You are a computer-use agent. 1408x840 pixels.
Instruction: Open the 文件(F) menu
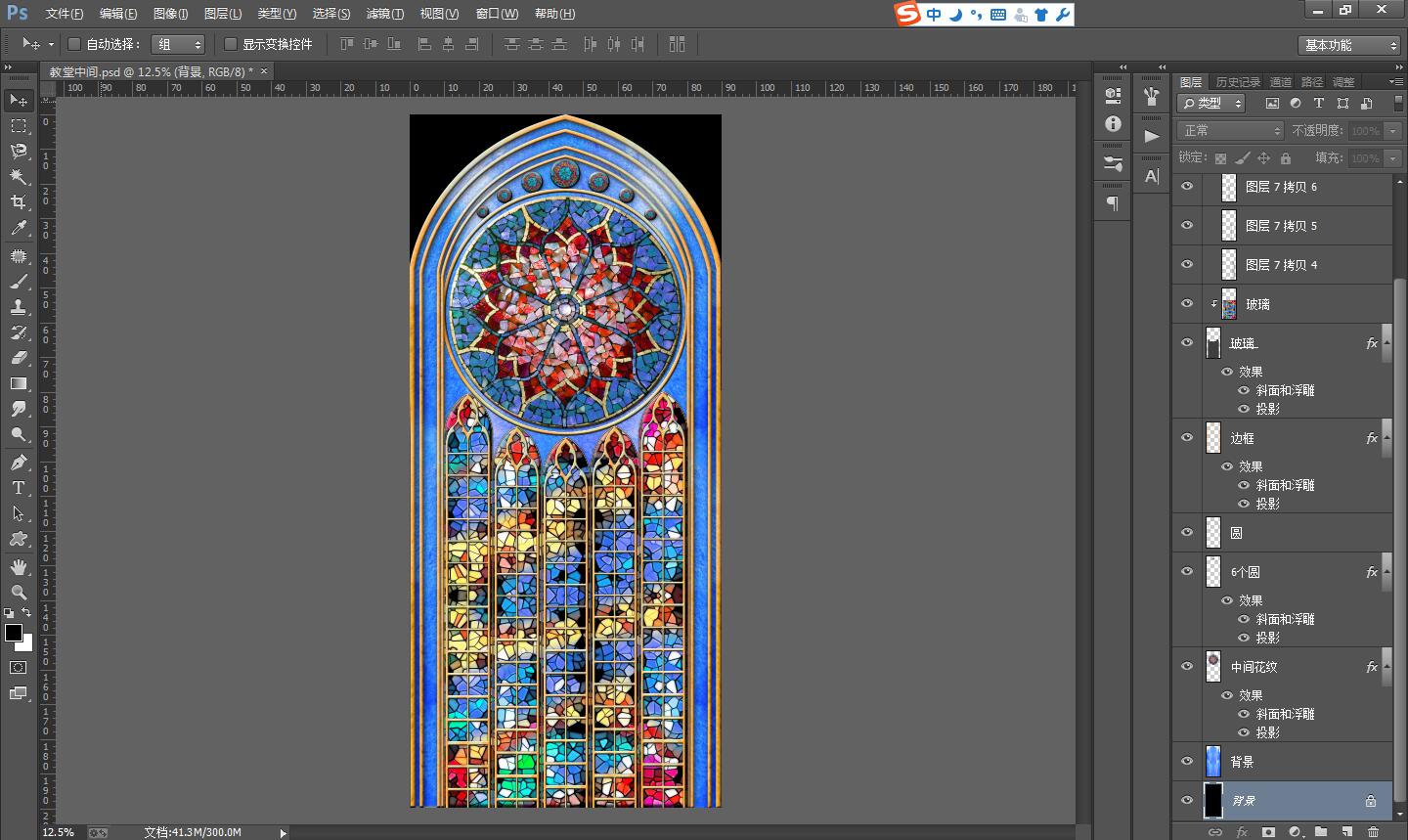click(x=65, y=14)
